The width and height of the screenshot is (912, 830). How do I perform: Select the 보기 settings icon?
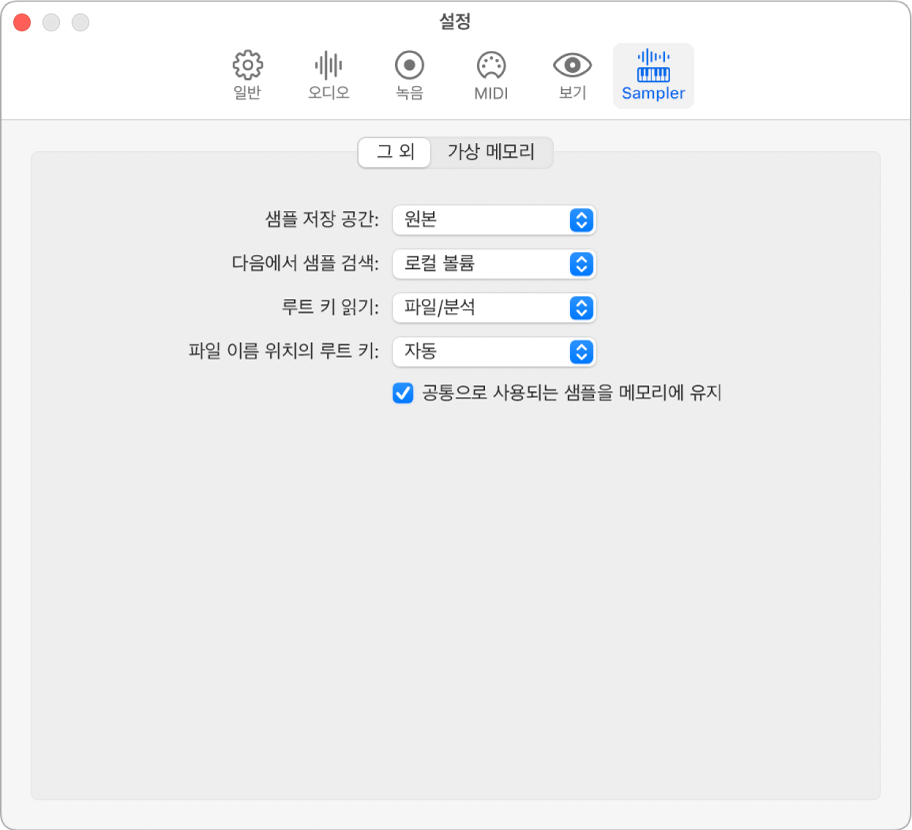tap(571, 75)
